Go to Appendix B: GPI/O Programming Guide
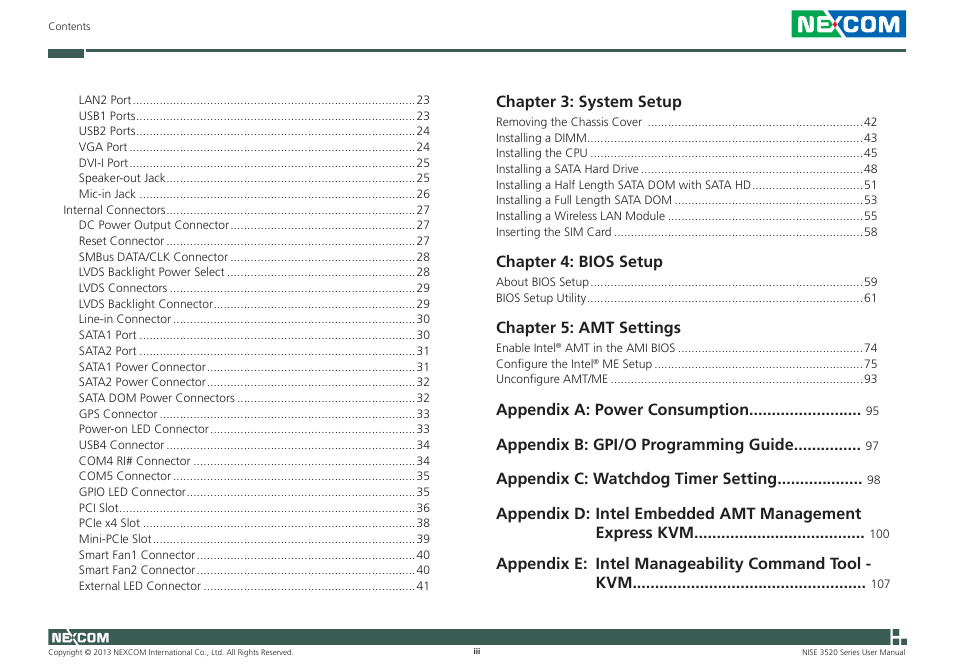954x672 pixels. [x=688, y=445]
